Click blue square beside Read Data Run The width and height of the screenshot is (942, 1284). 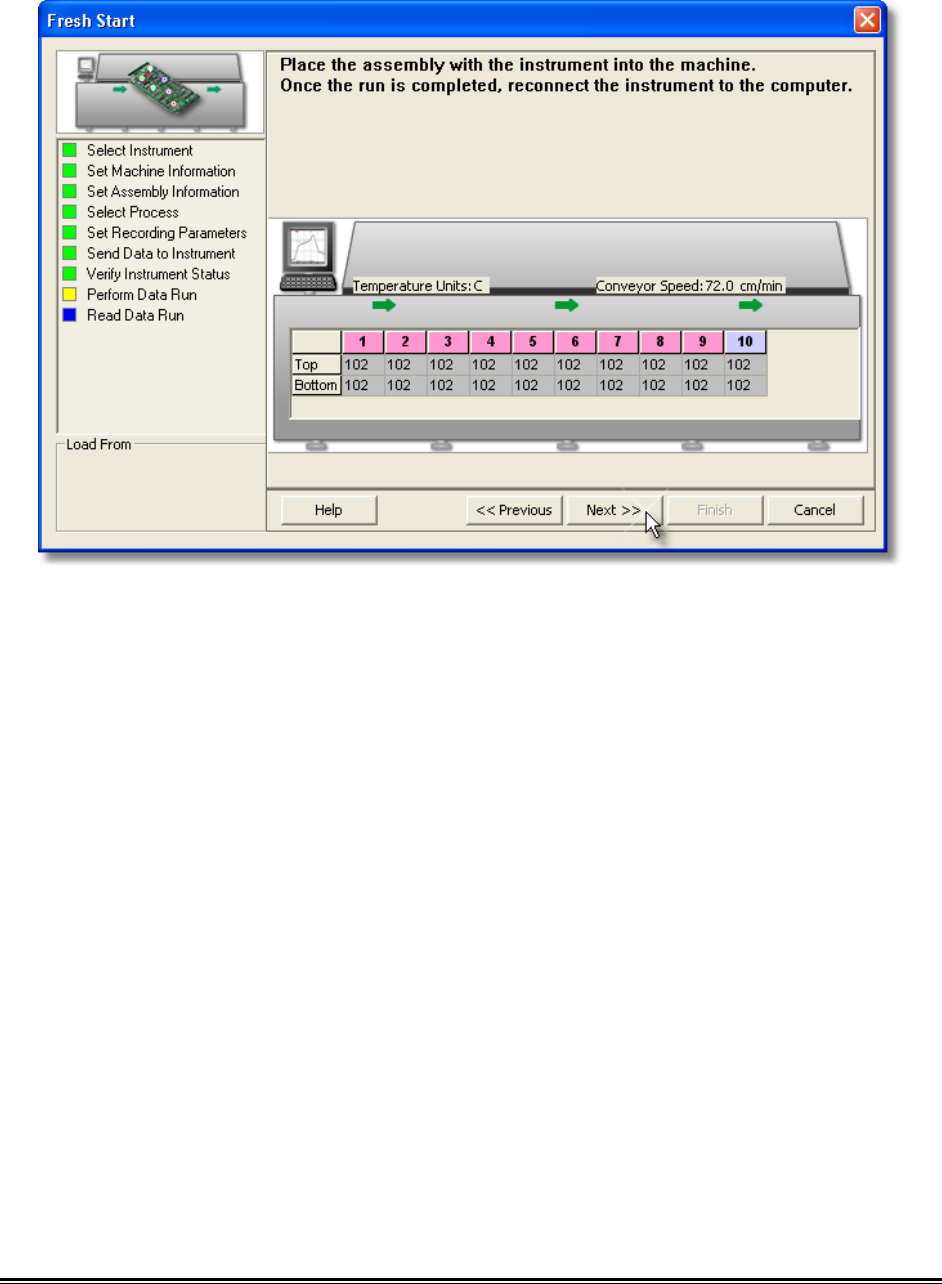click(x=69, y=315)
